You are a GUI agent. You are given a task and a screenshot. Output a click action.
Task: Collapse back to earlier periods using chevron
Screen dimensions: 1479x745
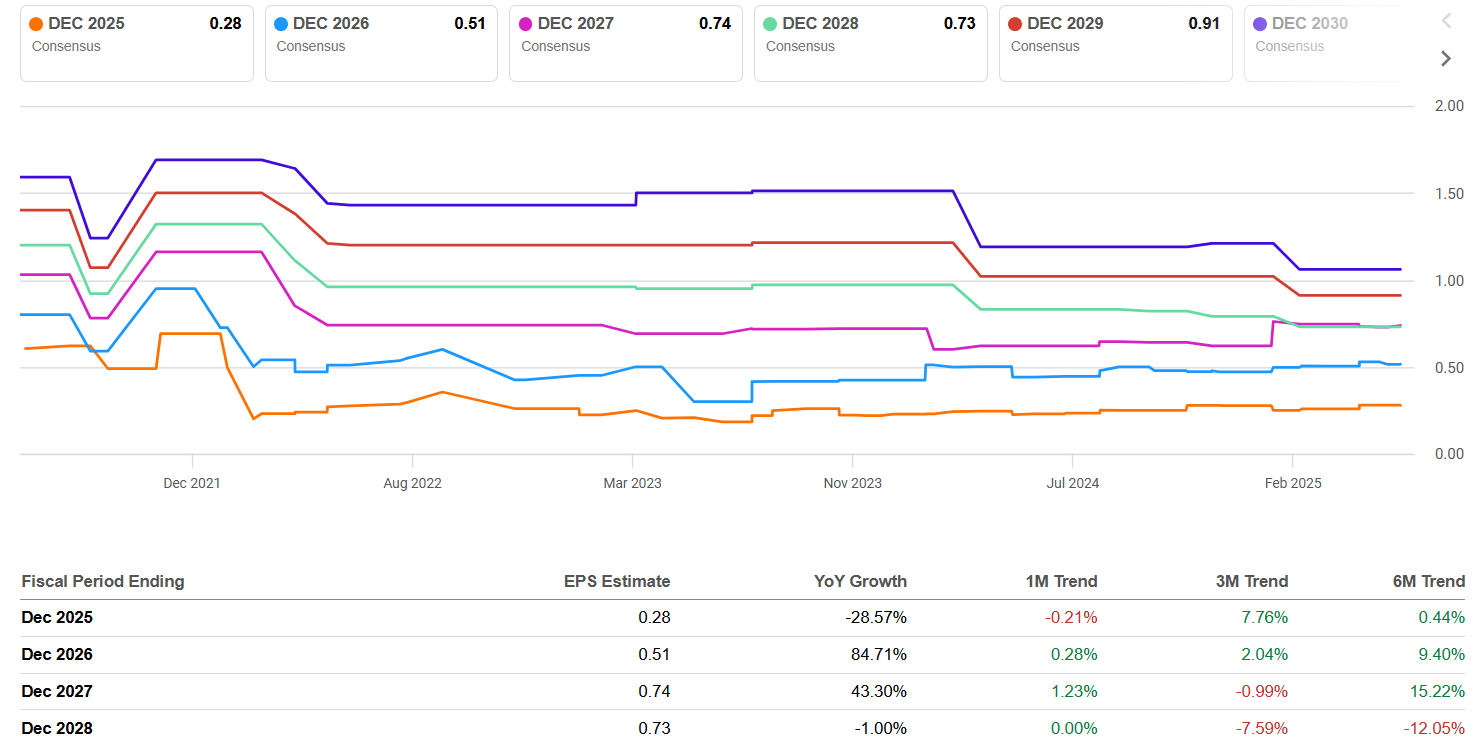pyautogui.click(x=1445, y=20)
